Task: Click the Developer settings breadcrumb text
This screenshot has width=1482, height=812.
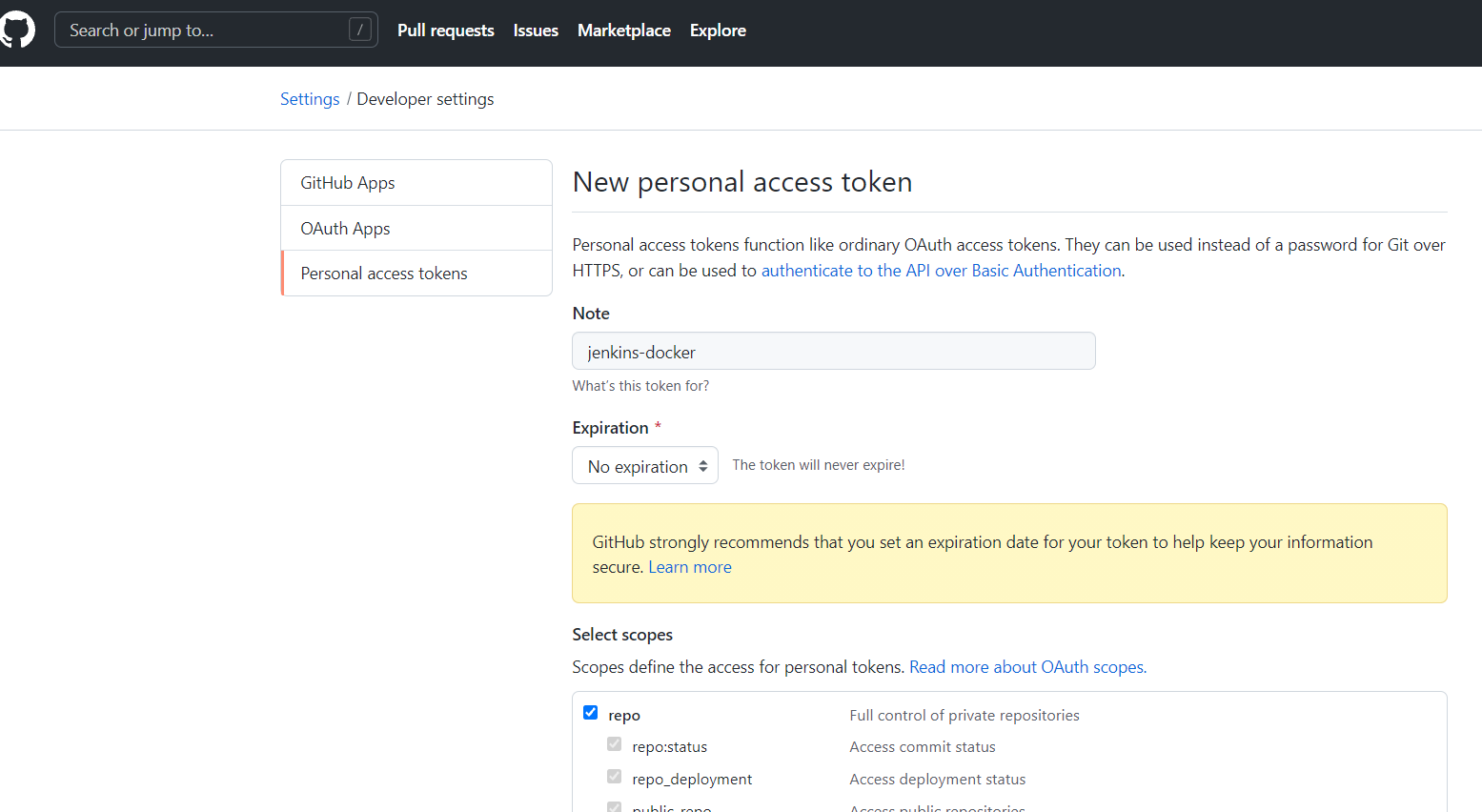Action: coord(425,99)
